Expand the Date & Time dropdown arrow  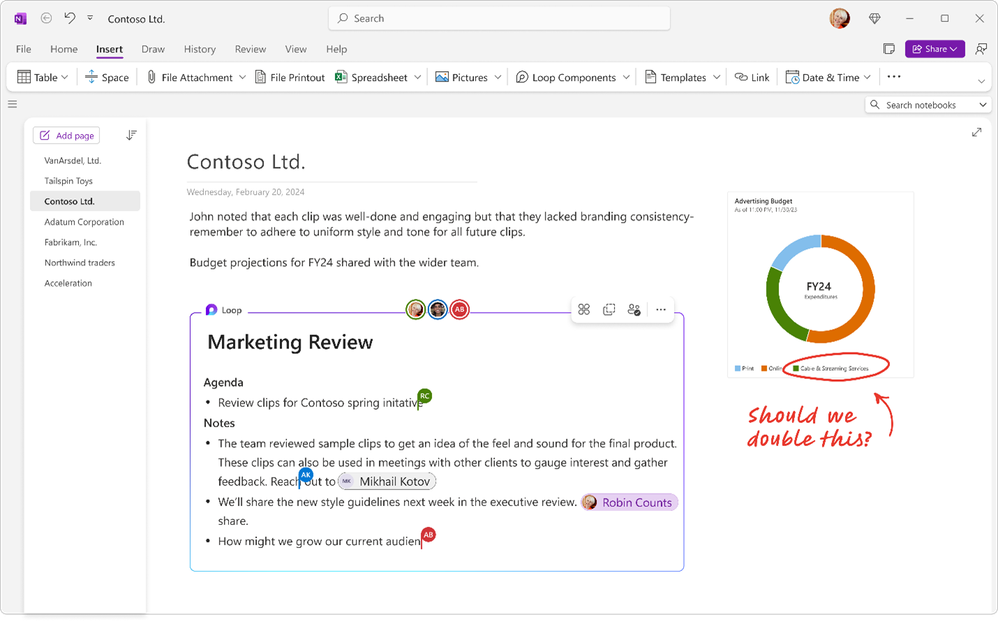[x=868, y=77]
